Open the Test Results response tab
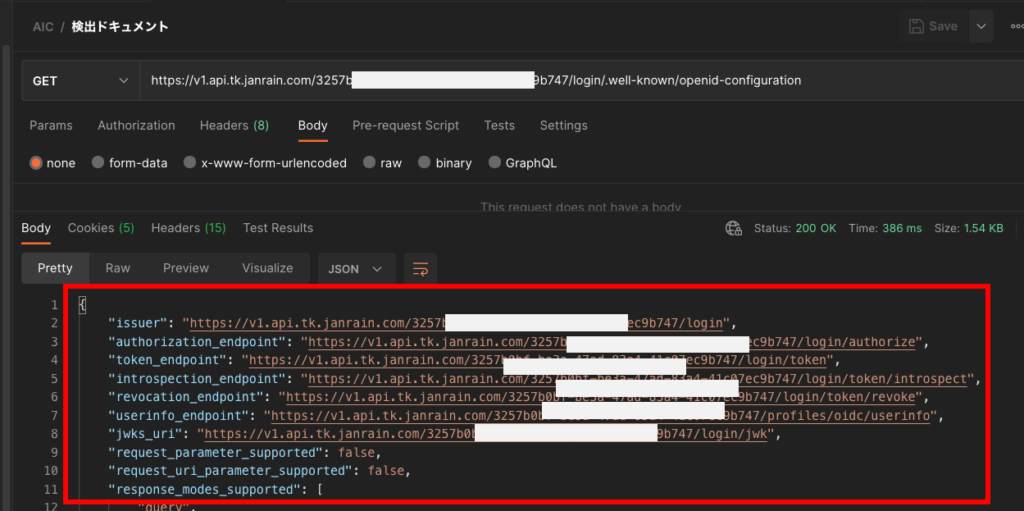Image resolution: width=1024 pixels, height=511 pixels. [278, 228]
